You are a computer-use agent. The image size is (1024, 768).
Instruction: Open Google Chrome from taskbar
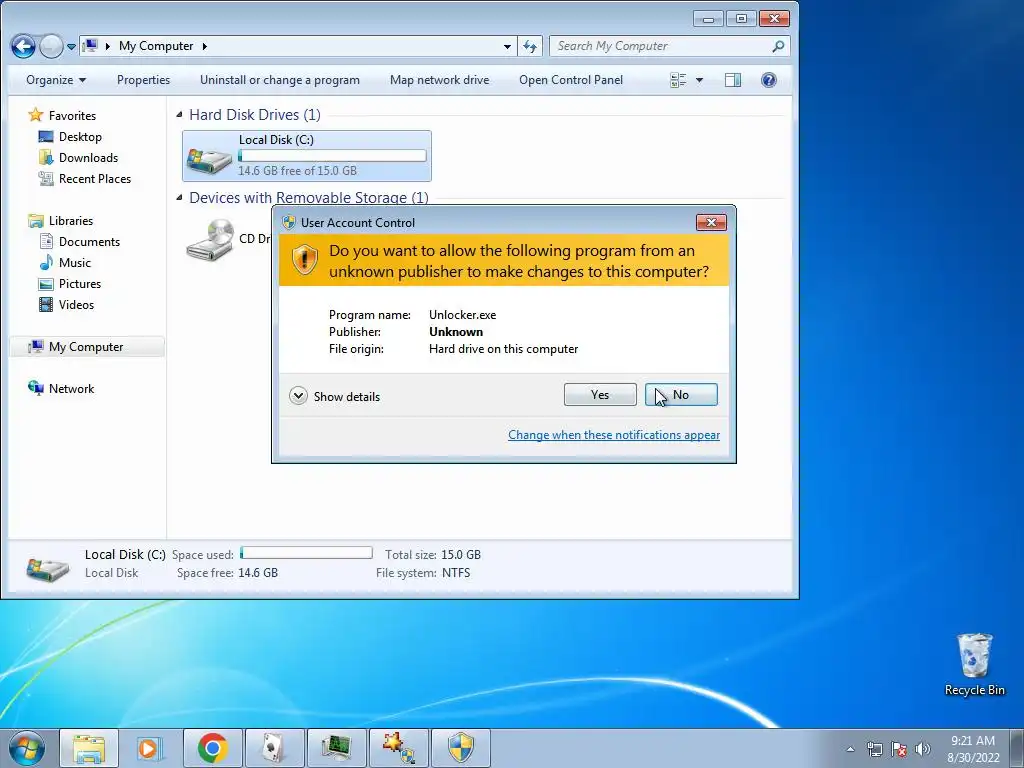pos(212,748)
